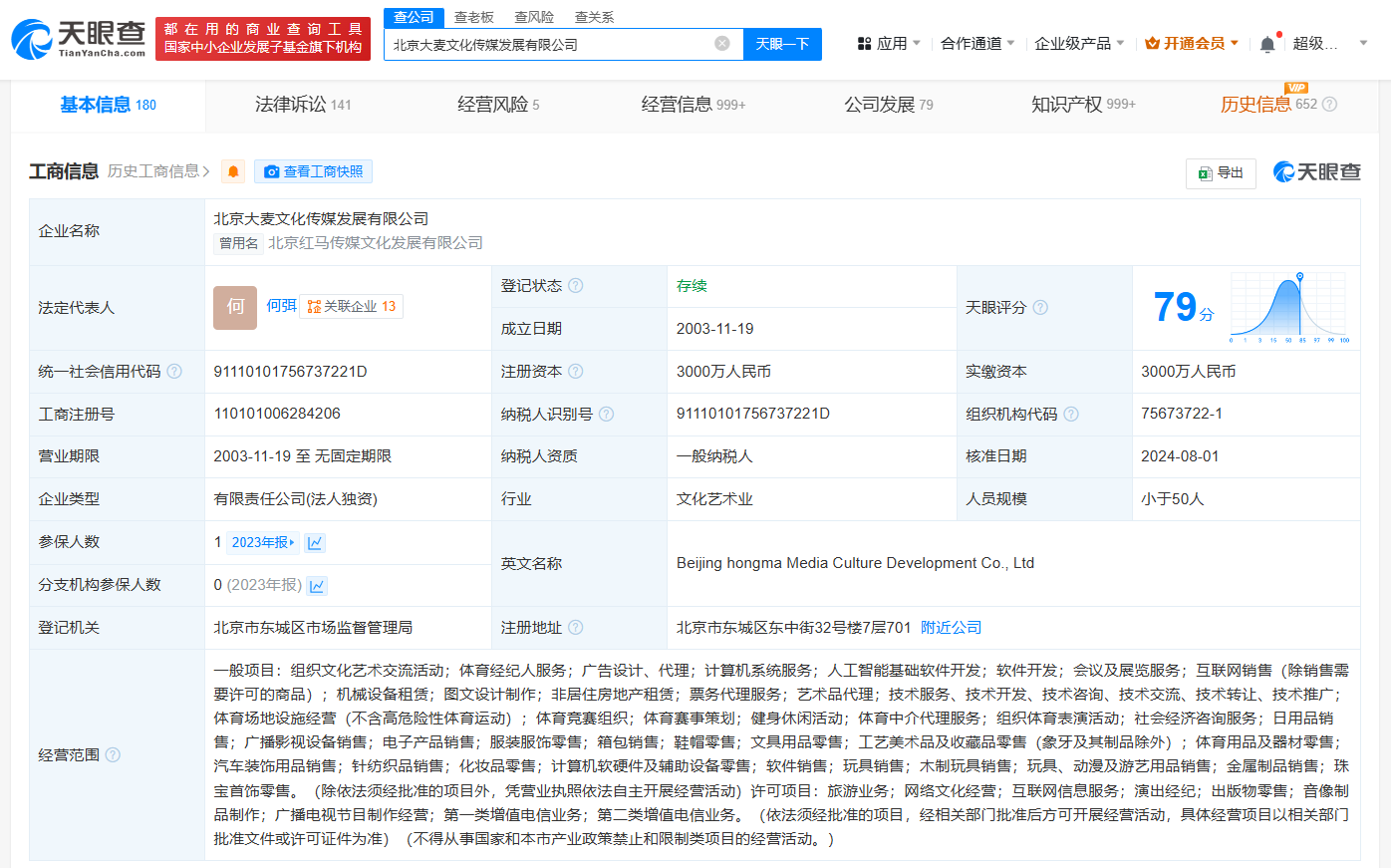Click the notification bell icon in header

1266,44
